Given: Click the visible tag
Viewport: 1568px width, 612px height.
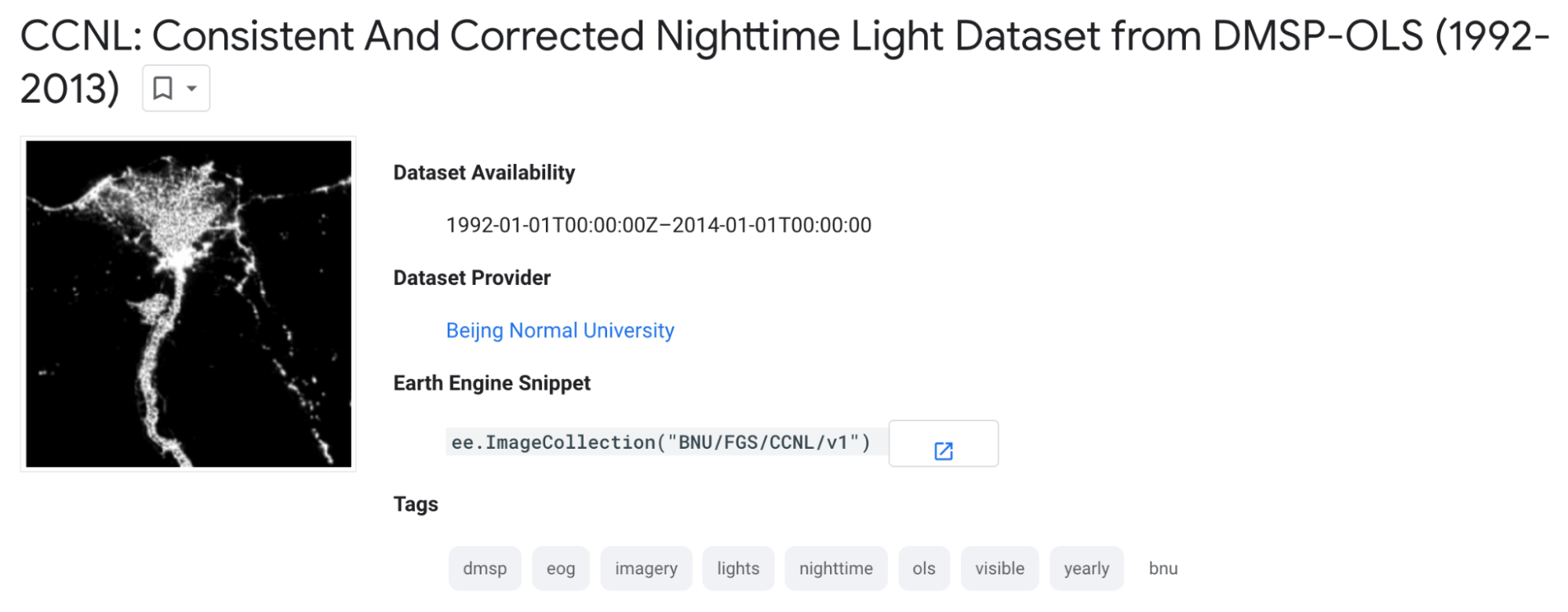Looking at the screenshot, I should [x=999, y=568].
